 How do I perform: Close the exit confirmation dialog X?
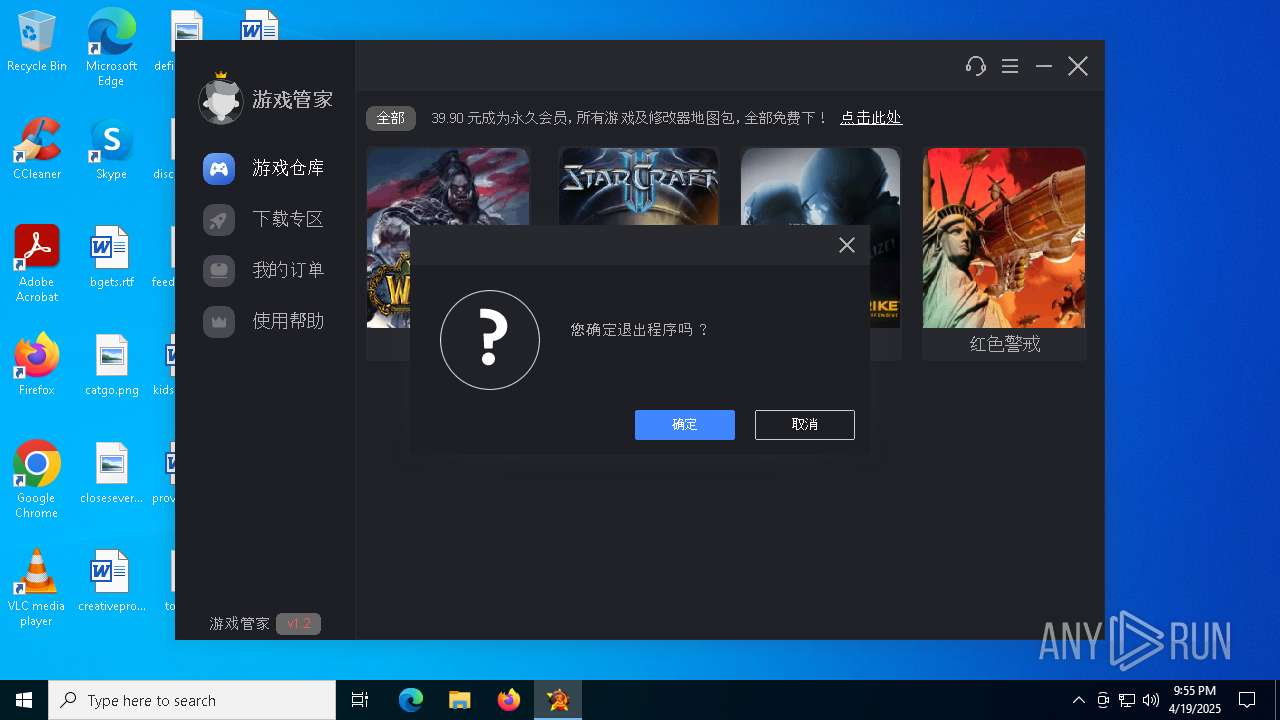(847, 245)
